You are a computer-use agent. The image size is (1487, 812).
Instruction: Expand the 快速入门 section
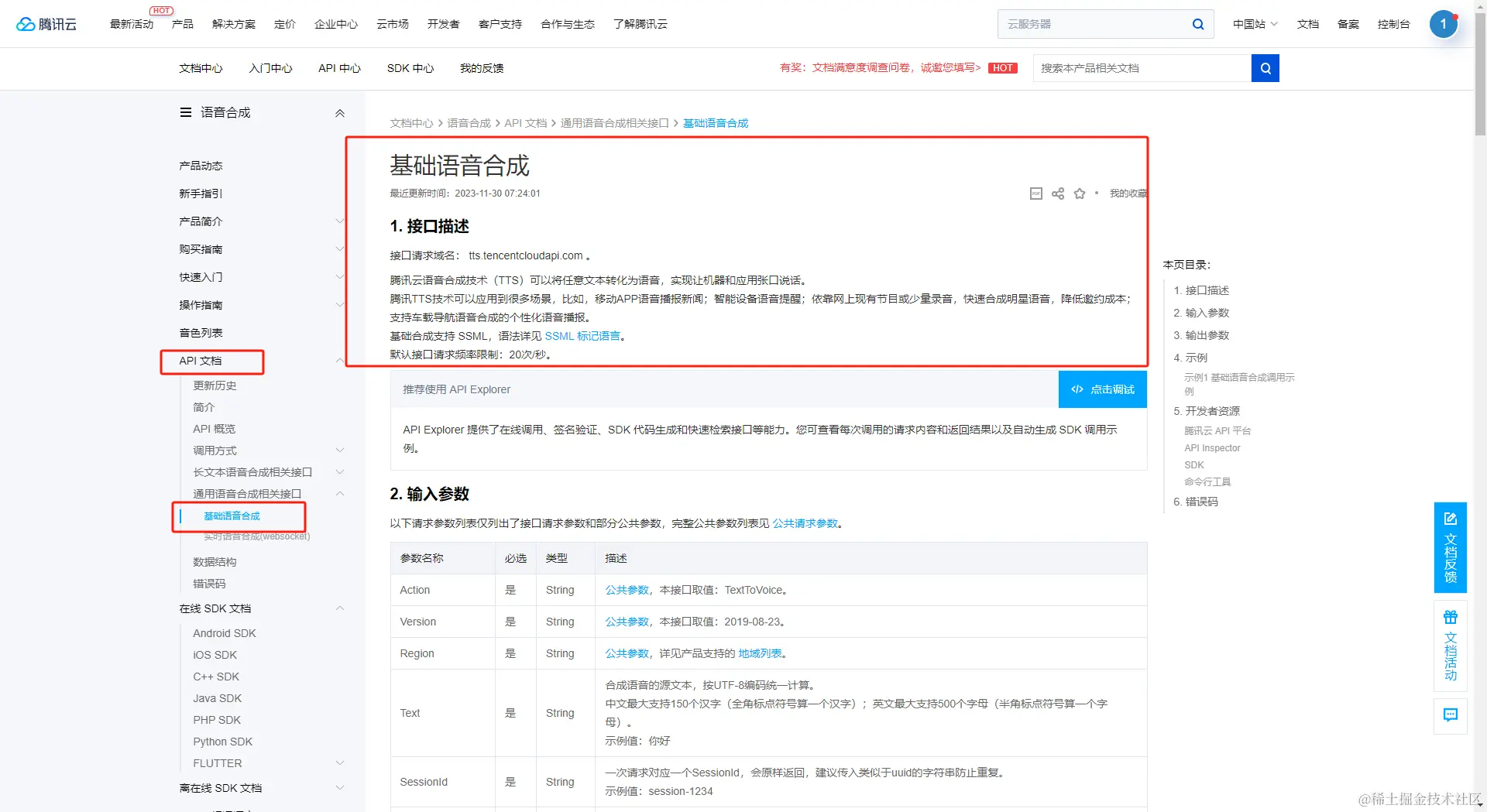339,277
